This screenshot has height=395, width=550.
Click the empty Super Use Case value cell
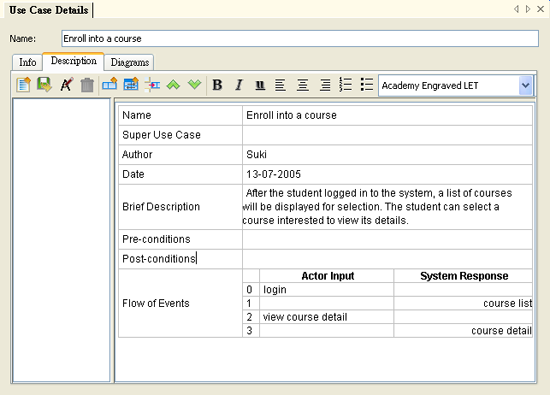coord(387,135)
